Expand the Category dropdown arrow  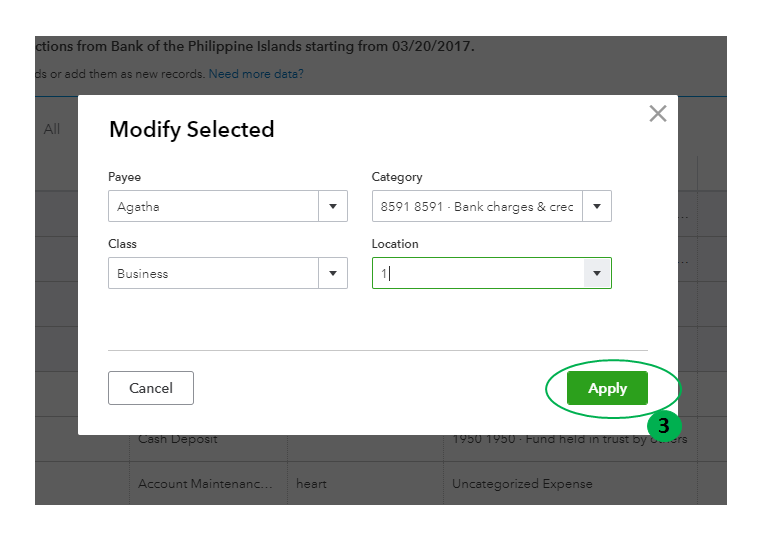pyautogui.click(x=597, y=207)
